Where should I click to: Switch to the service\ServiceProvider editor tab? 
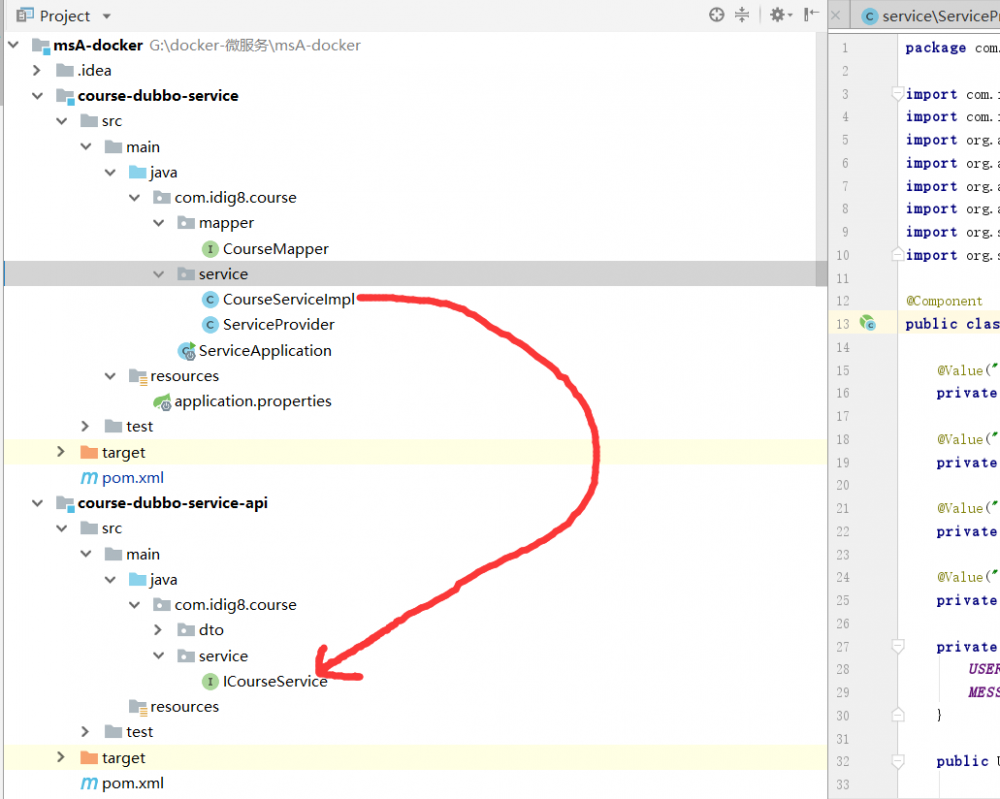[x=930, y=16]
